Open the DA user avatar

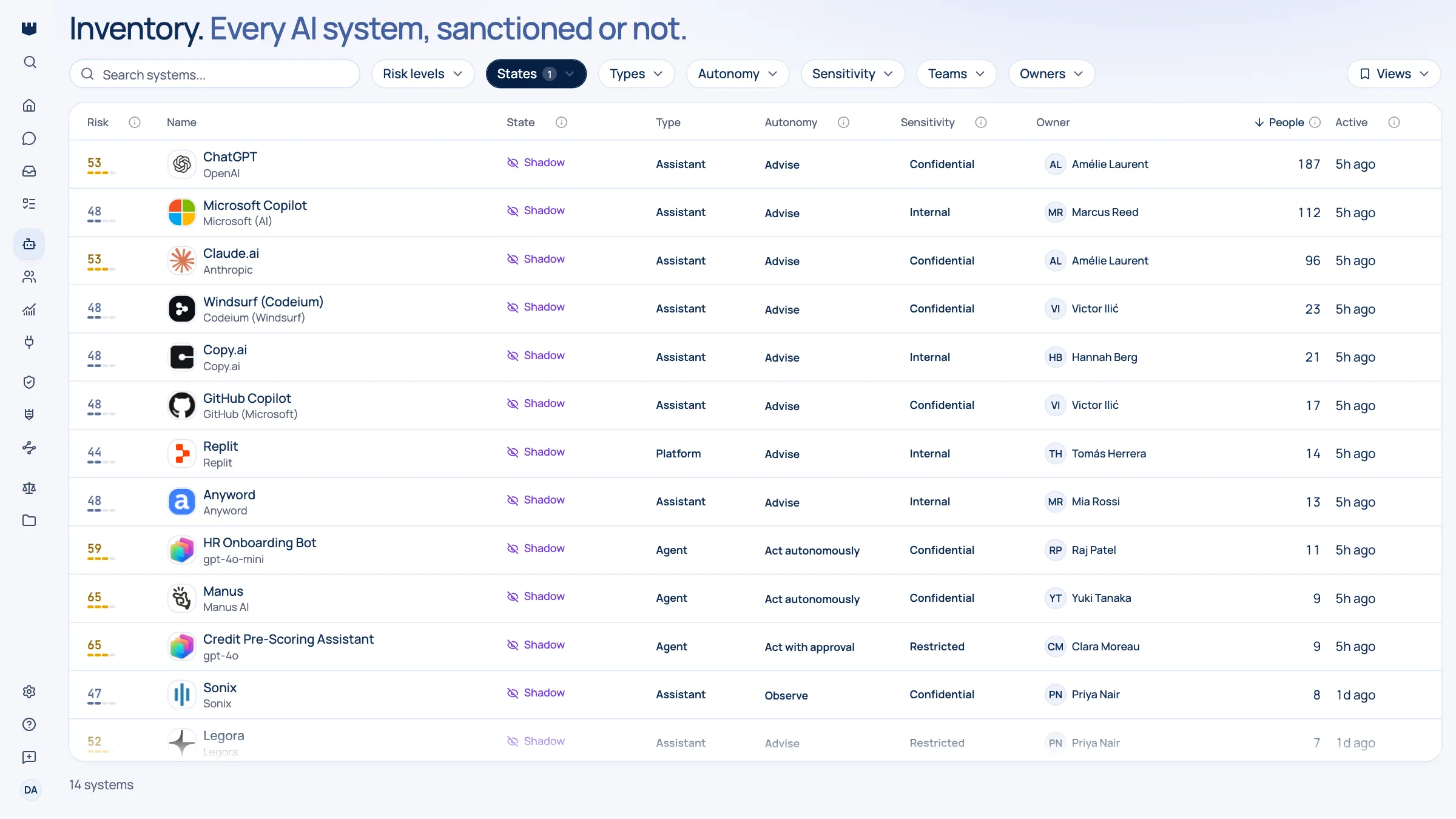point(30,790)
